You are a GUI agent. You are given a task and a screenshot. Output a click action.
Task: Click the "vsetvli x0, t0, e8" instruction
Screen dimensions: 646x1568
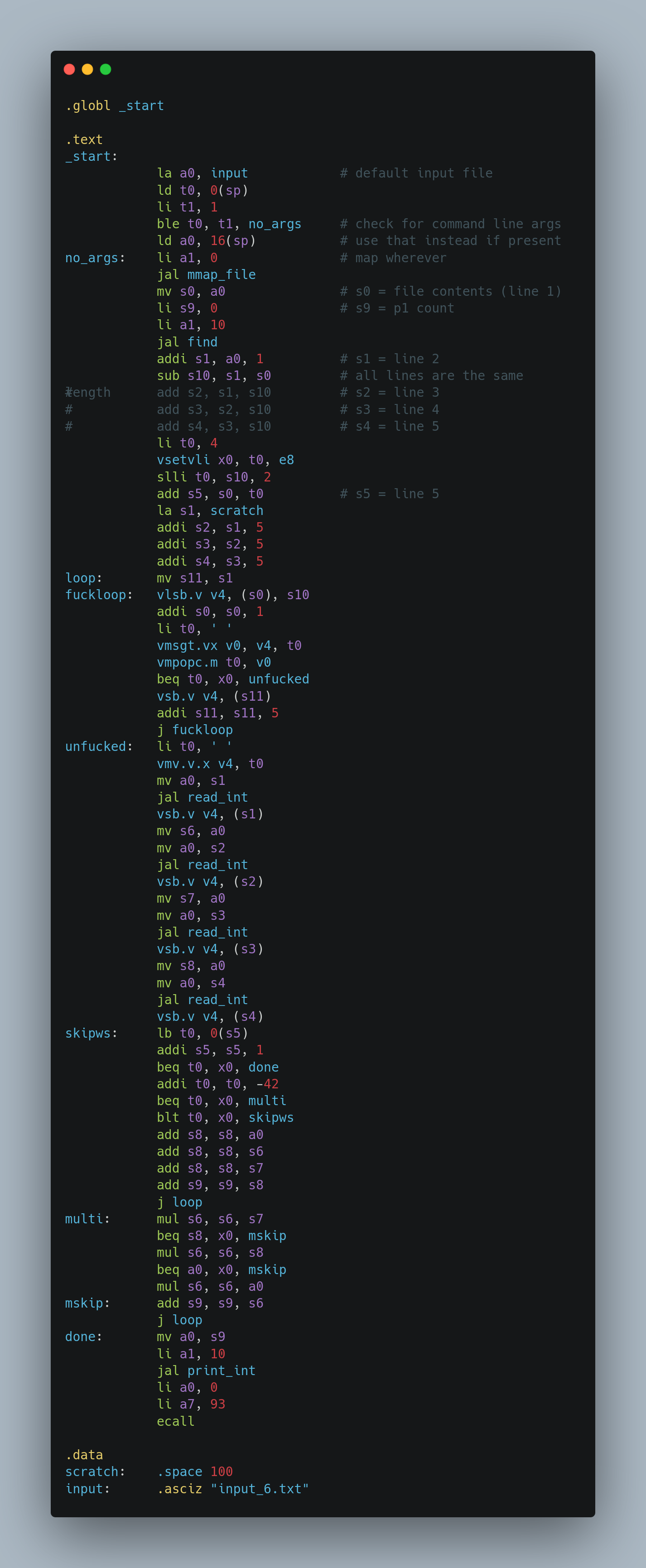pyautogui.click(x=225, y=460)
